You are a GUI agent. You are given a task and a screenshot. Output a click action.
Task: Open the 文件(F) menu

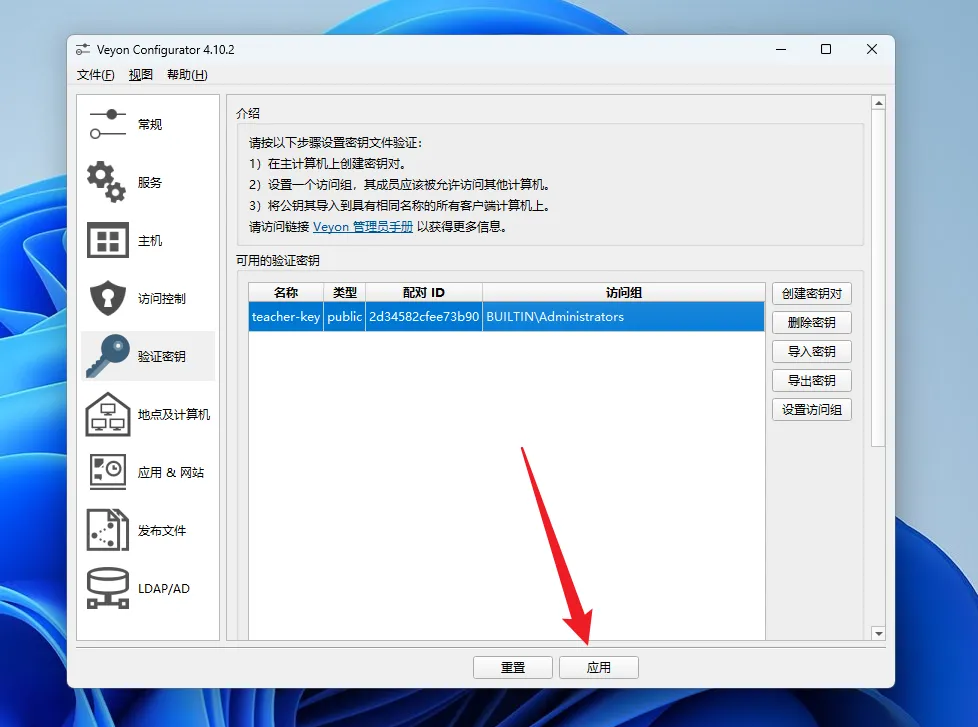coord(95,75)
